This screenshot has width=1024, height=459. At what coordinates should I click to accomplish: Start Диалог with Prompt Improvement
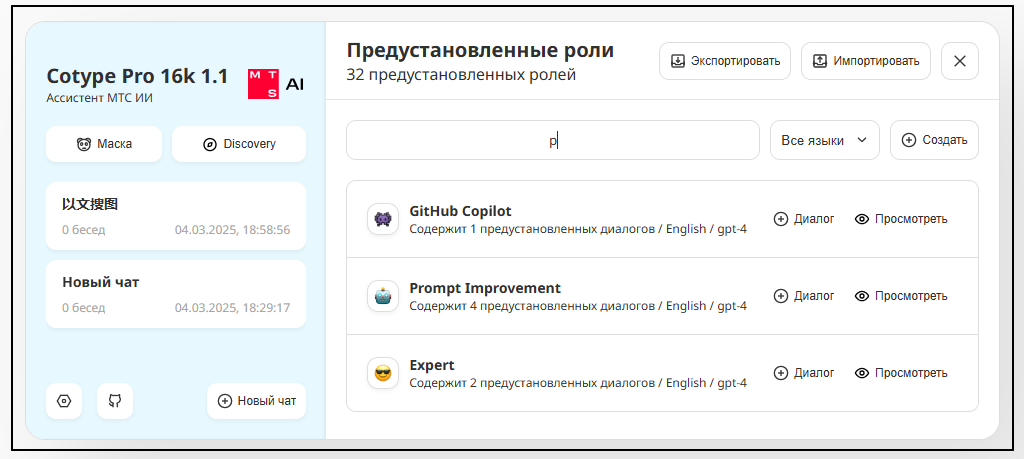tap(804, 296)
